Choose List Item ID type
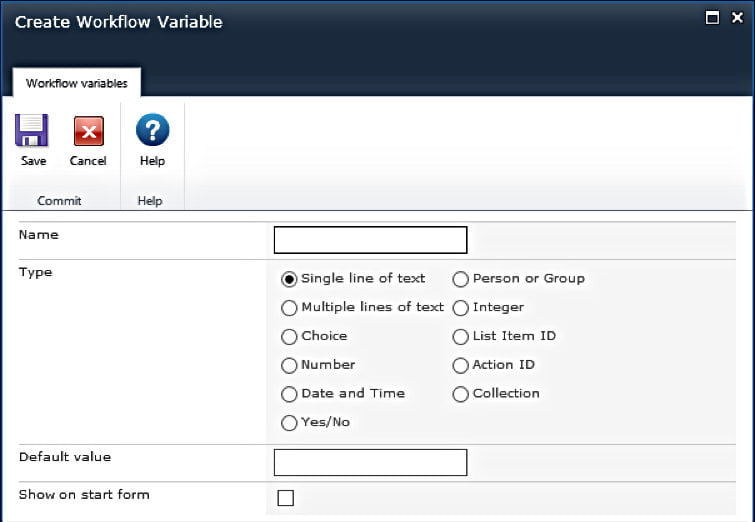 [x=460, y=337]
